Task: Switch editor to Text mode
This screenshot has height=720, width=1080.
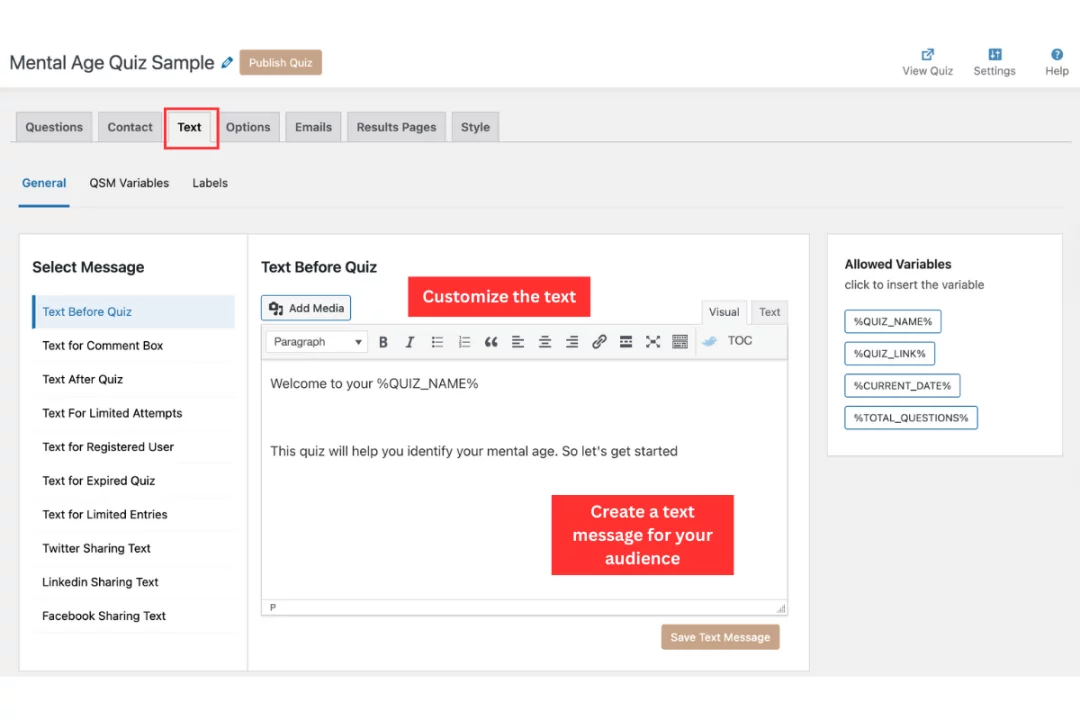Action: click(769, 312)
